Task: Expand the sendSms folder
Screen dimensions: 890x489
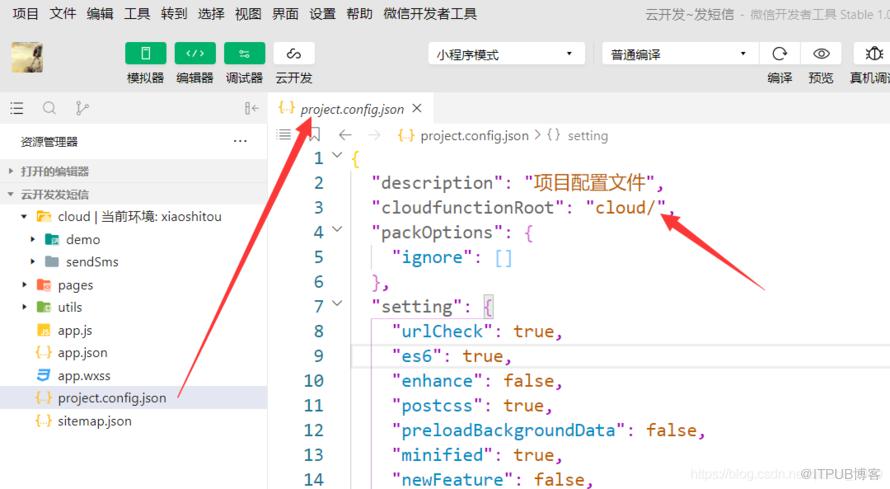Action: [33, 262]
